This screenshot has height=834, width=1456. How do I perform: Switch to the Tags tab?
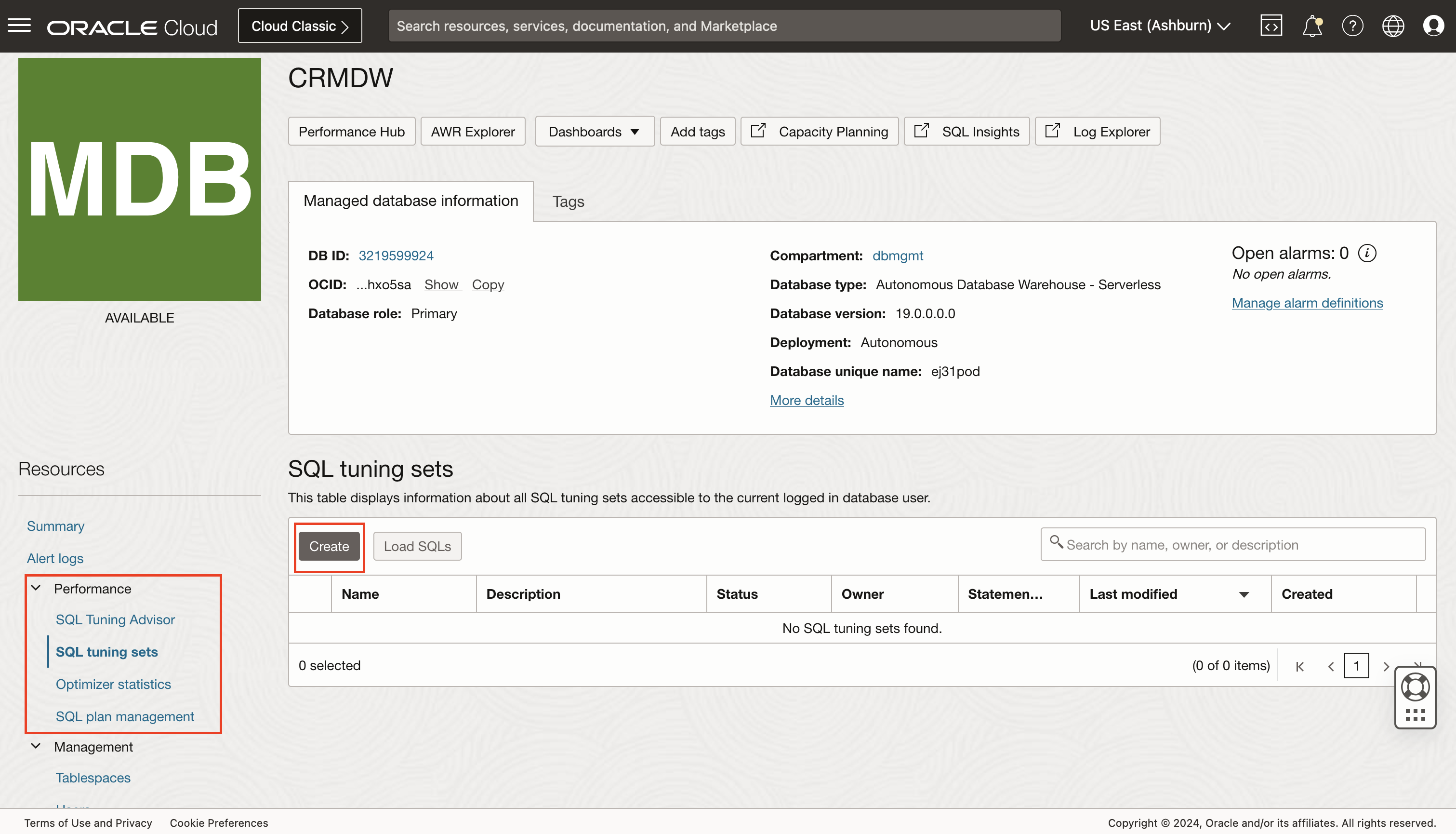568,202
